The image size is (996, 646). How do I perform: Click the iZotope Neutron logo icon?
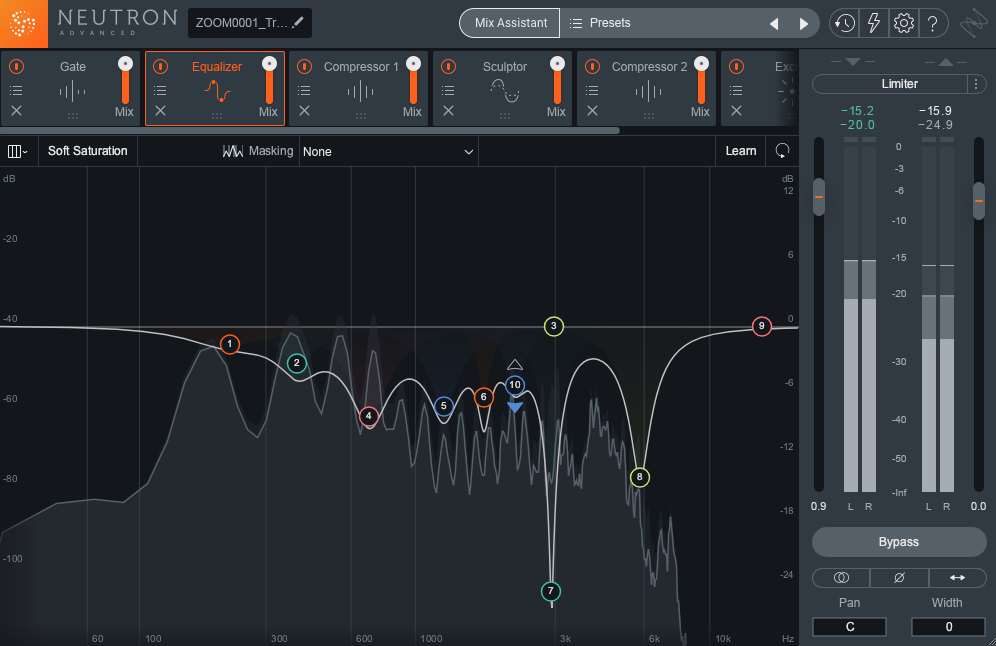24,24
